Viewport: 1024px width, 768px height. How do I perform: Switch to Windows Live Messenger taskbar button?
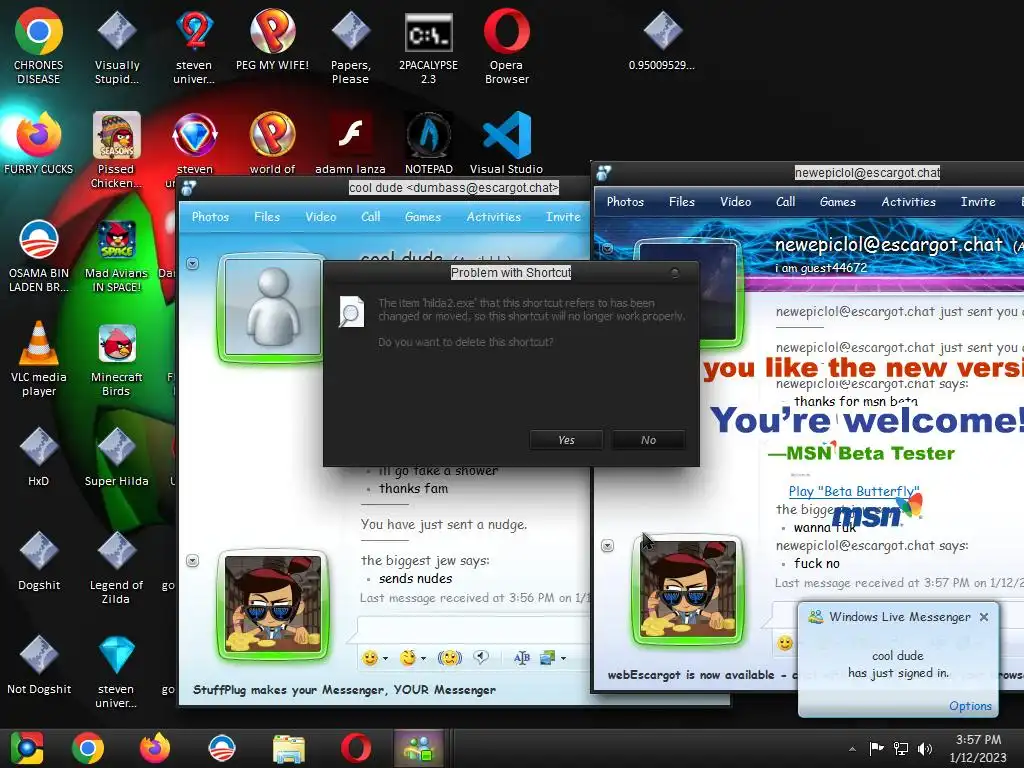(419, 748)
